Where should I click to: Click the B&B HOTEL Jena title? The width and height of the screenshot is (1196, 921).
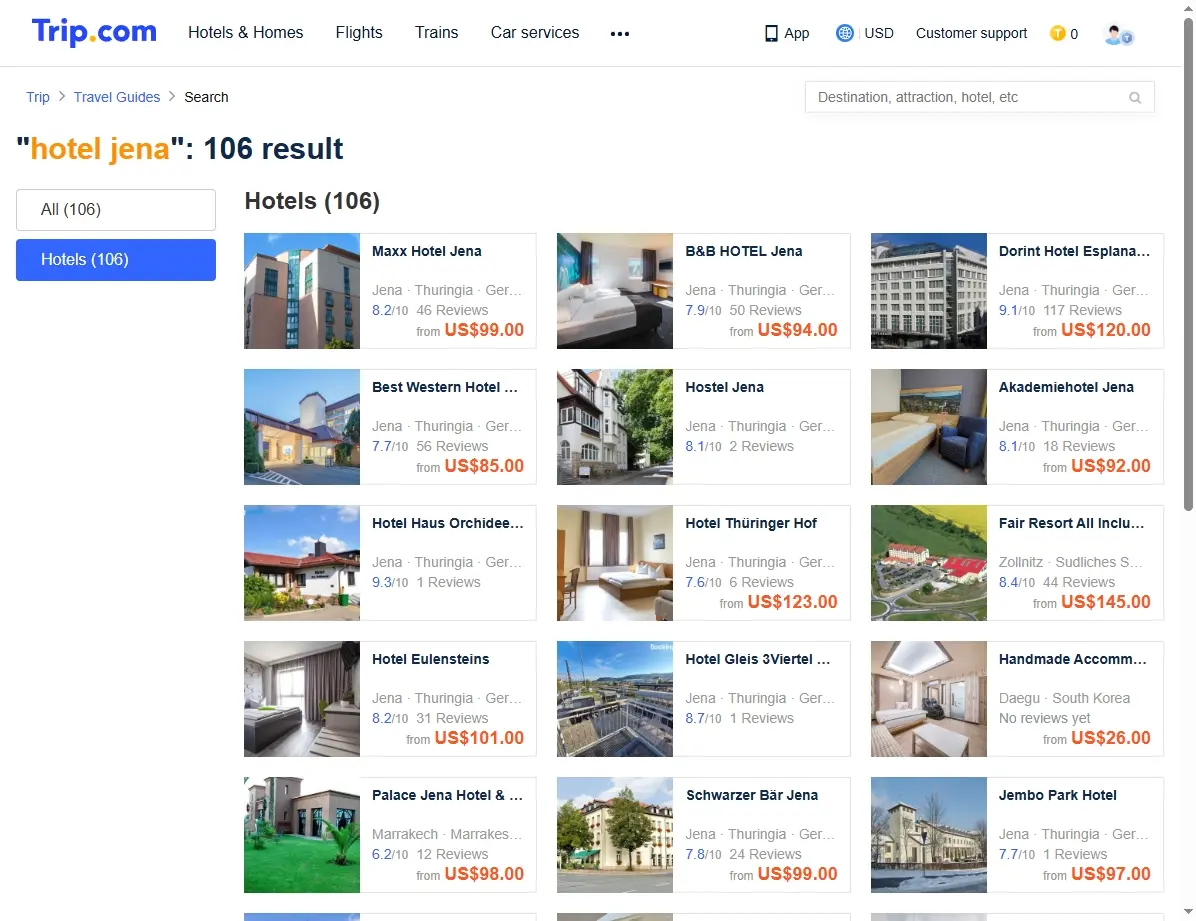point(744,251)
